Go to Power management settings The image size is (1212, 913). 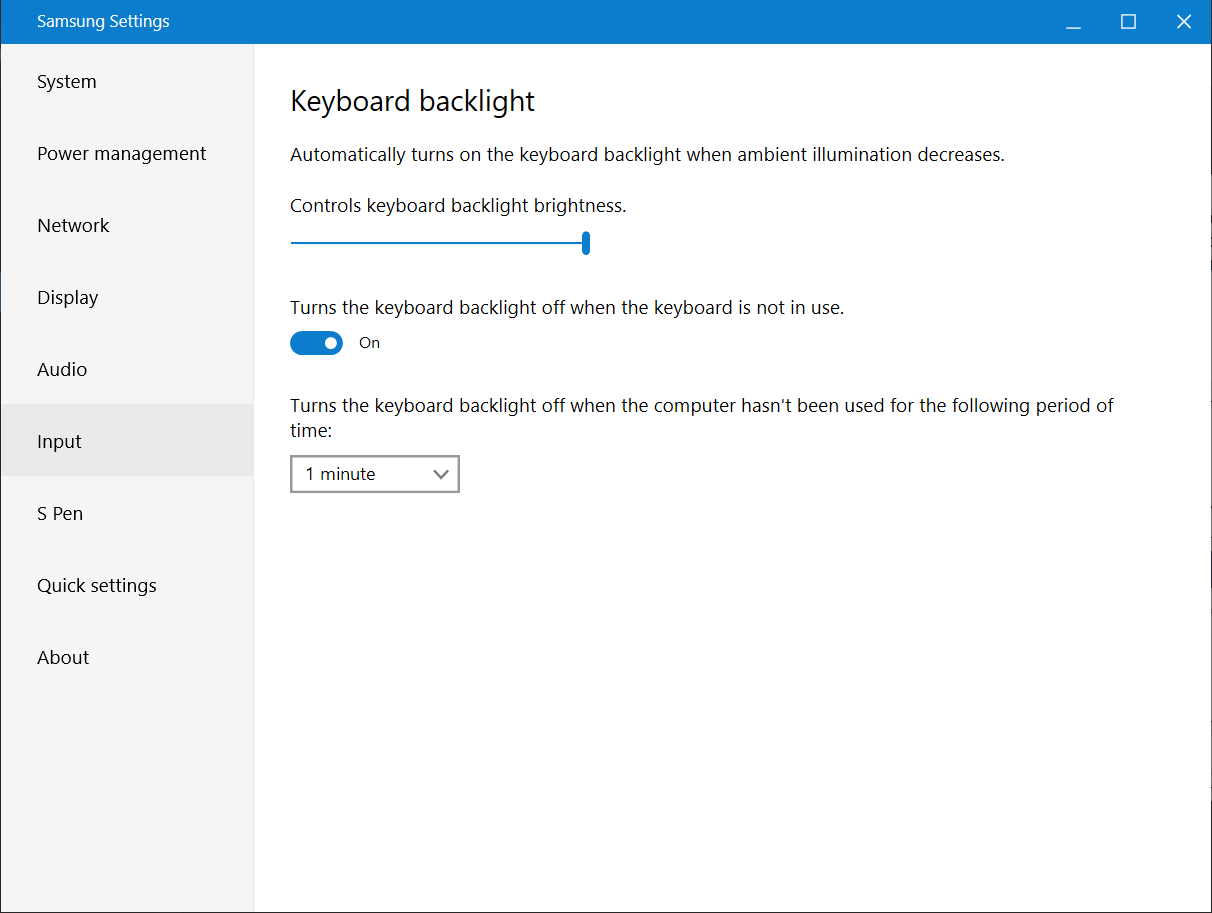point(127,154)
